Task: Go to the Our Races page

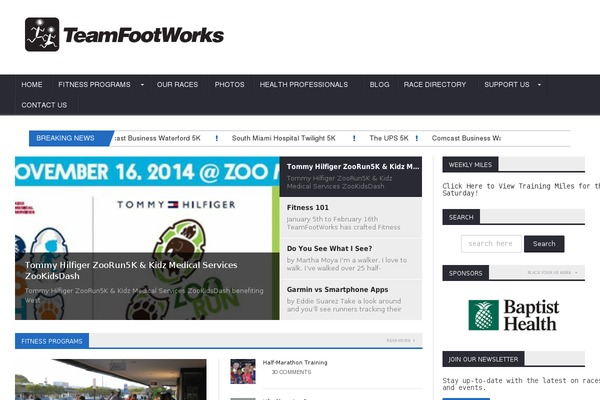Action: (177, 85)
